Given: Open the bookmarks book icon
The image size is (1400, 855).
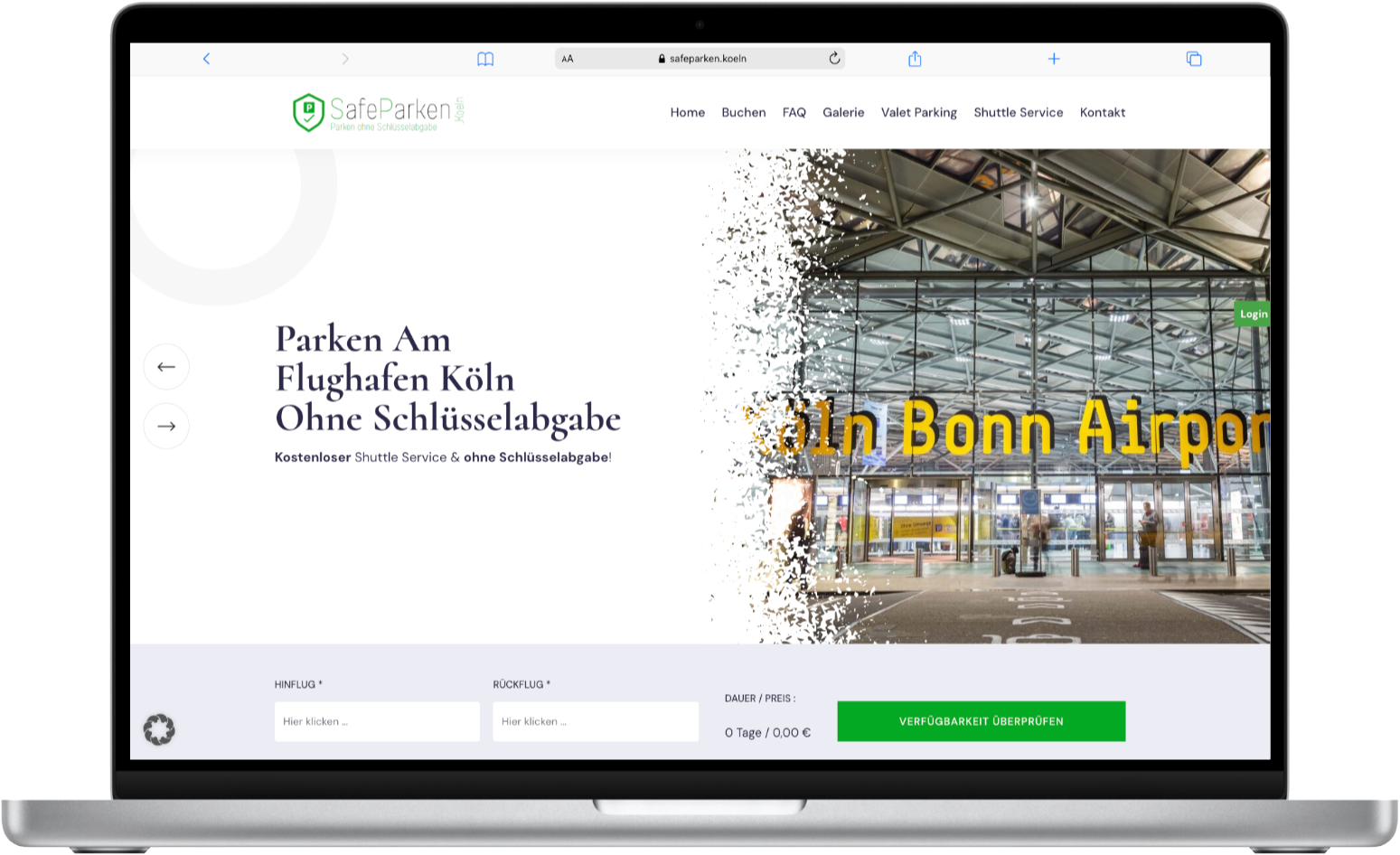Looking at the screenshot, I should tap(485, 59).
